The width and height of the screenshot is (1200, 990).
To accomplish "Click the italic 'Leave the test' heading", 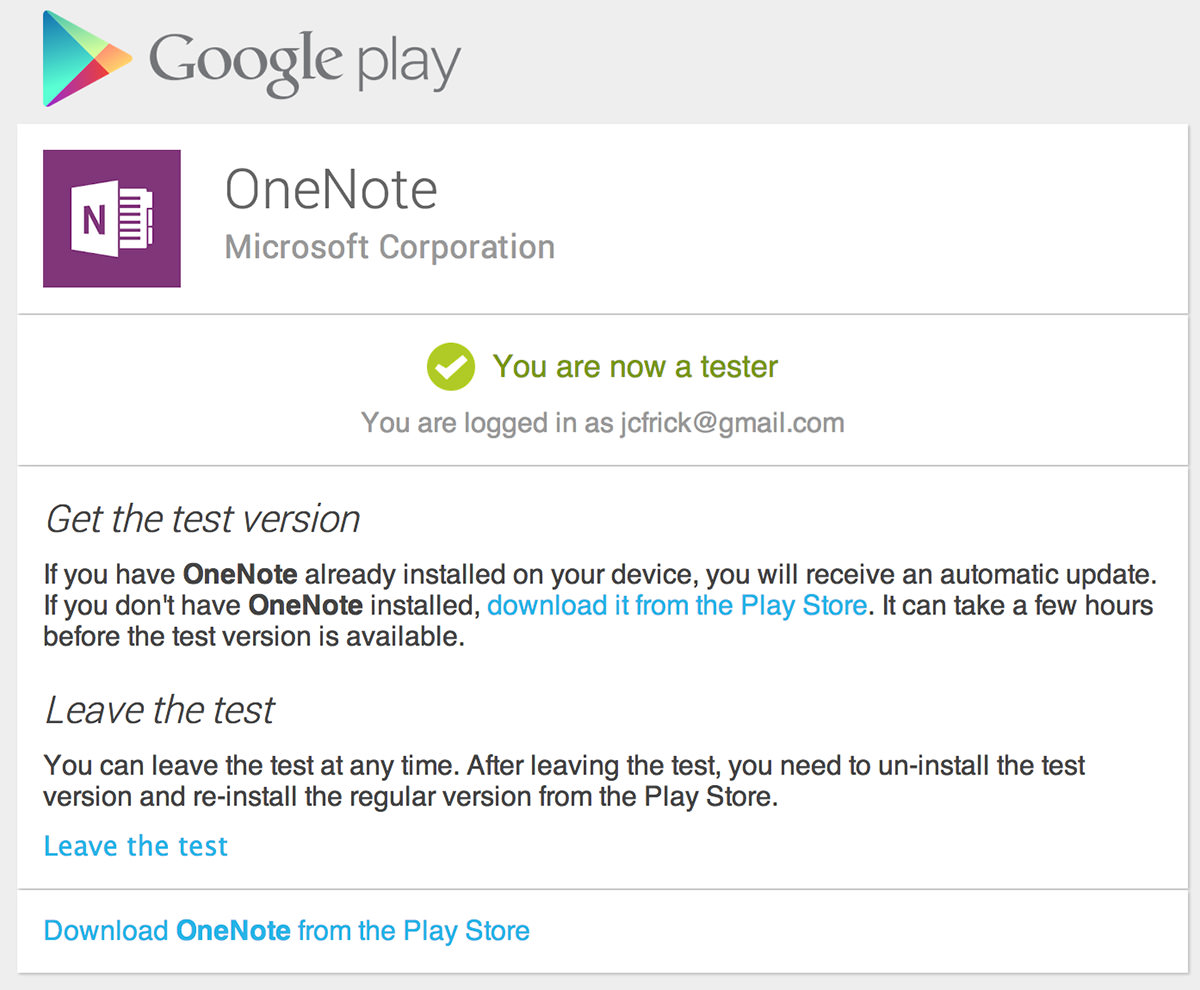I will [x=159, y=710].
